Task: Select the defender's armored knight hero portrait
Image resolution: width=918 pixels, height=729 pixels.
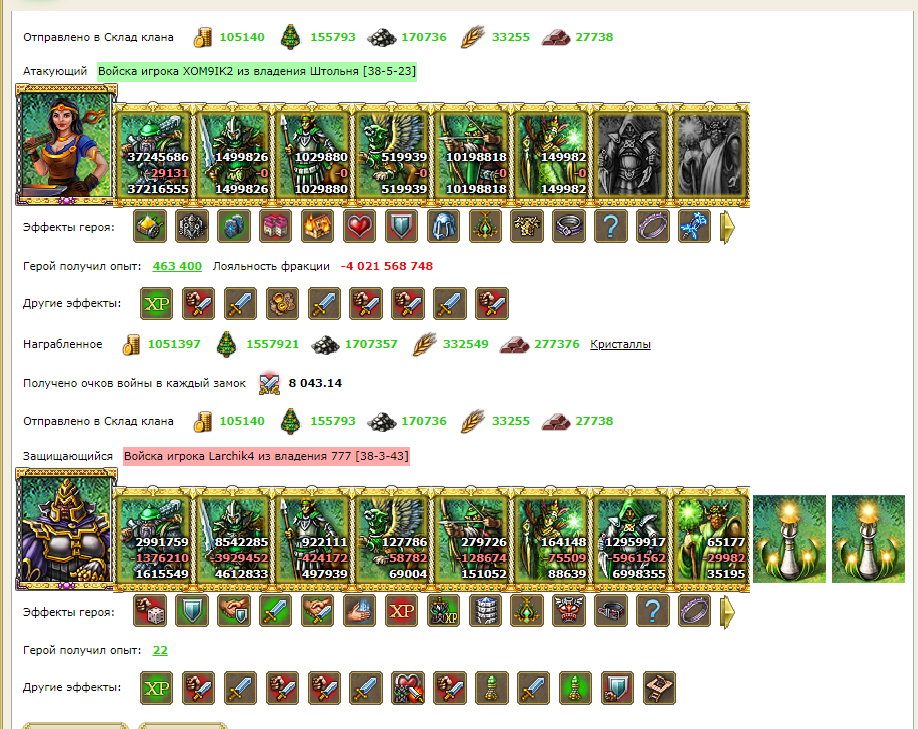Action: click(x=66, y=529)
